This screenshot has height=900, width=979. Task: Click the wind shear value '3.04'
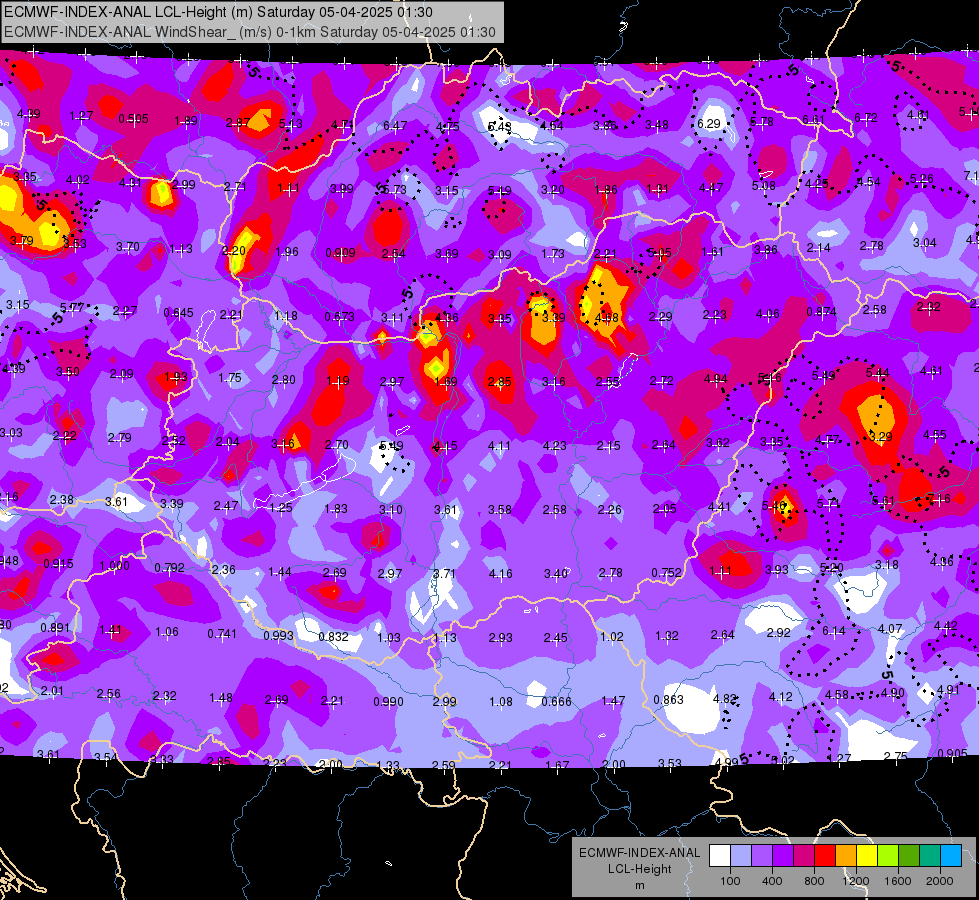coord(925,242)
